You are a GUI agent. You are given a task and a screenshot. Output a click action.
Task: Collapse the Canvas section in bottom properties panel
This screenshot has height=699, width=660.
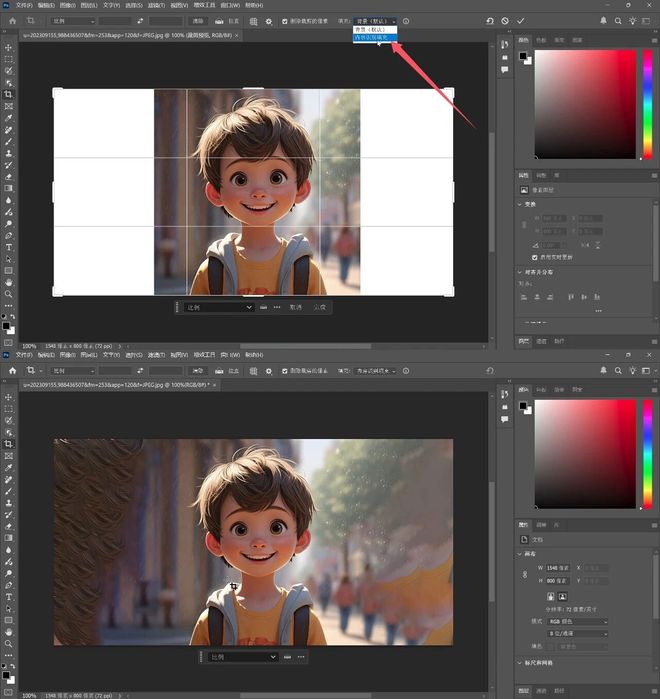[x=520, y=554]
